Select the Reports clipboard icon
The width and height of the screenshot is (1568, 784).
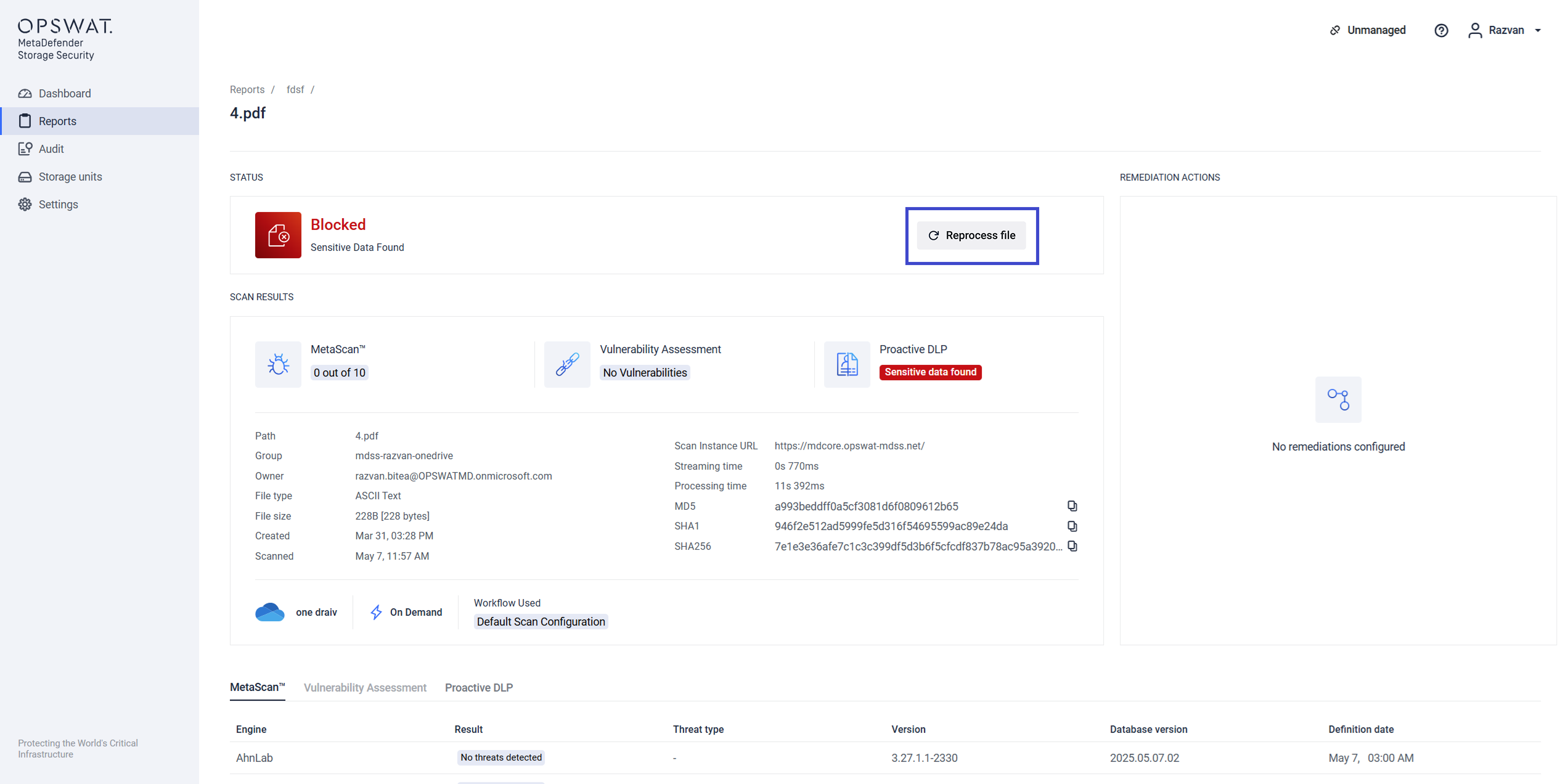(25, 121)
